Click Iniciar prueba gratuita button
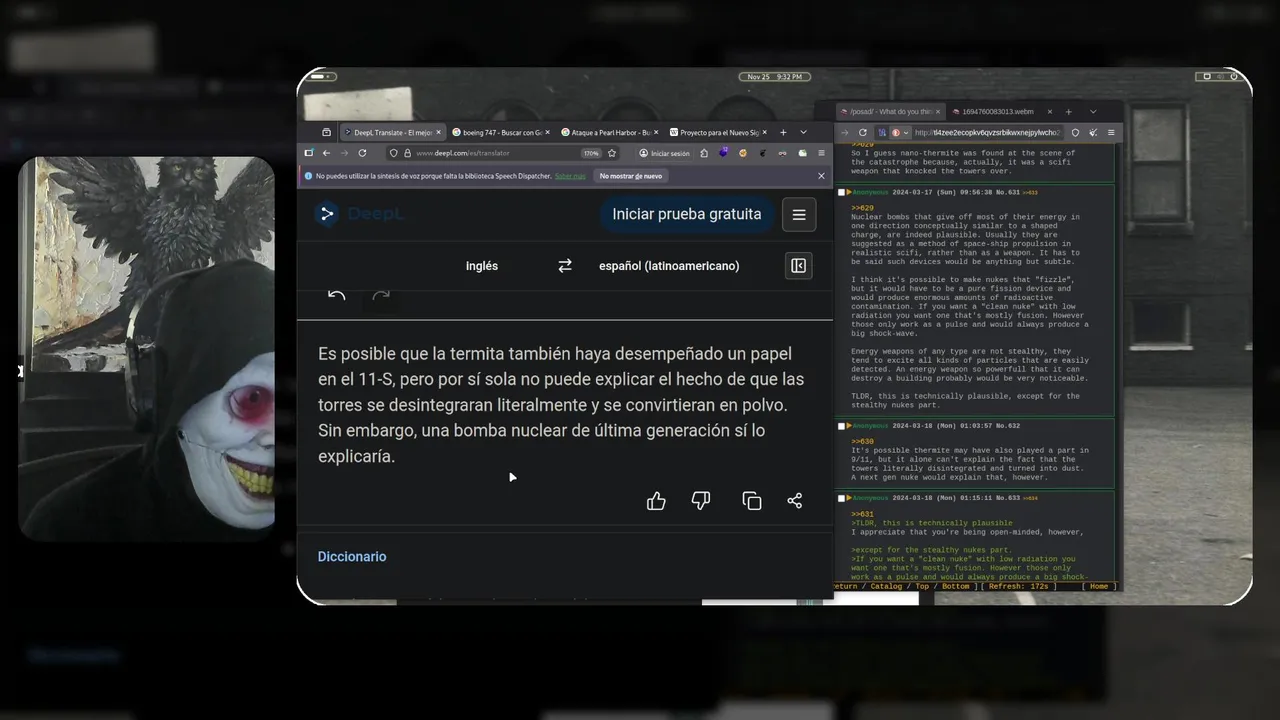This screenshot has width=1280, height=720. pos(686,214)
